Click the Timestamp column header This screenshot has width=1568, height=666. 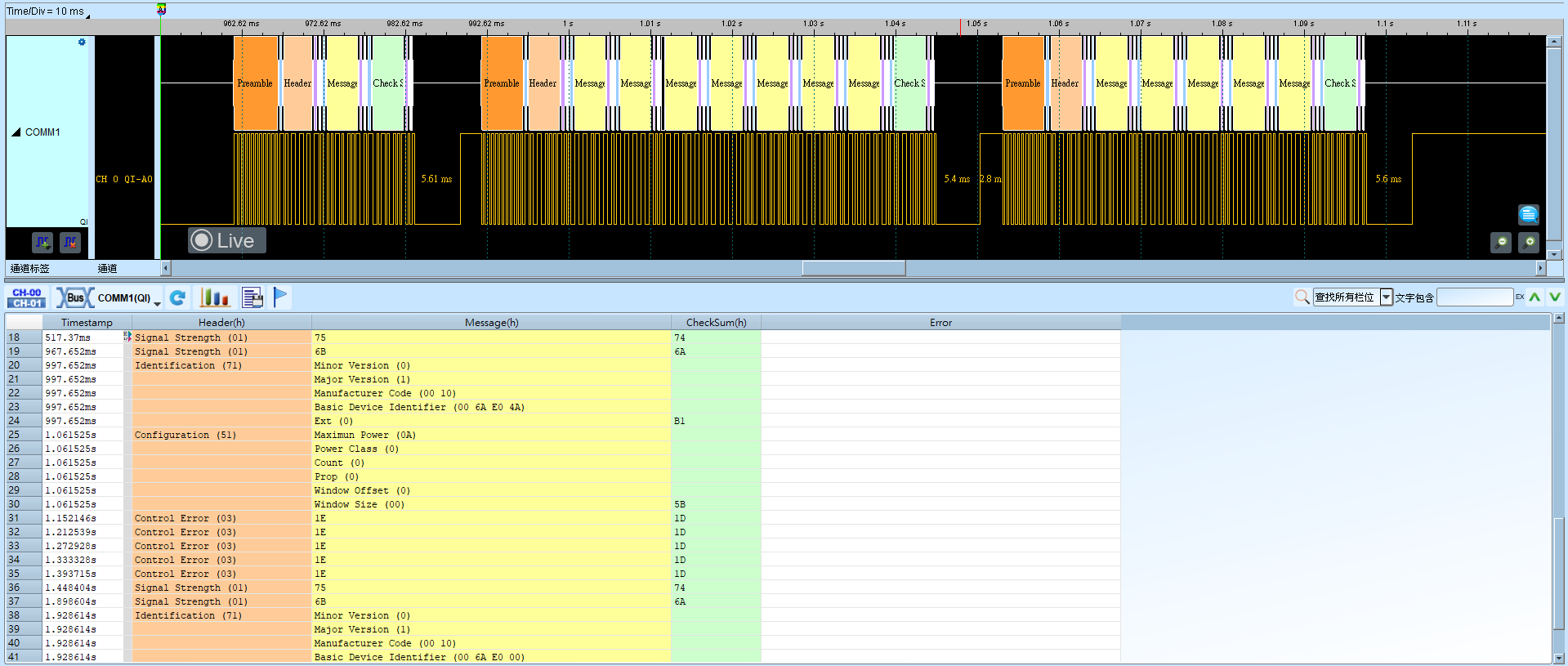(87, 323)
